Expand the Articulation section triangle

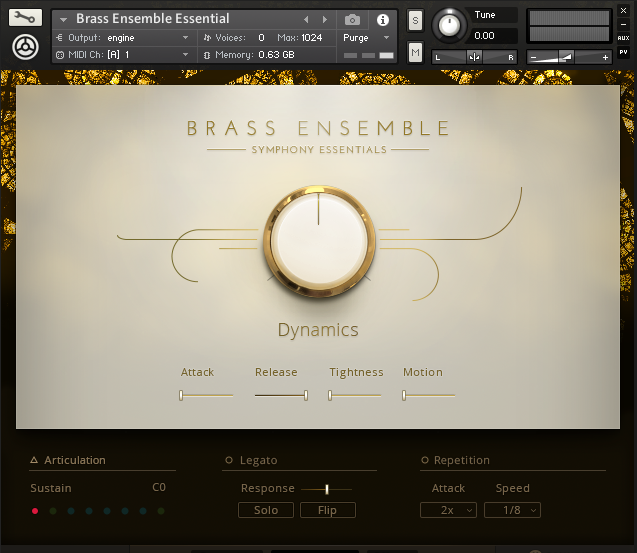pyautogui.click(x=34, y=460)
